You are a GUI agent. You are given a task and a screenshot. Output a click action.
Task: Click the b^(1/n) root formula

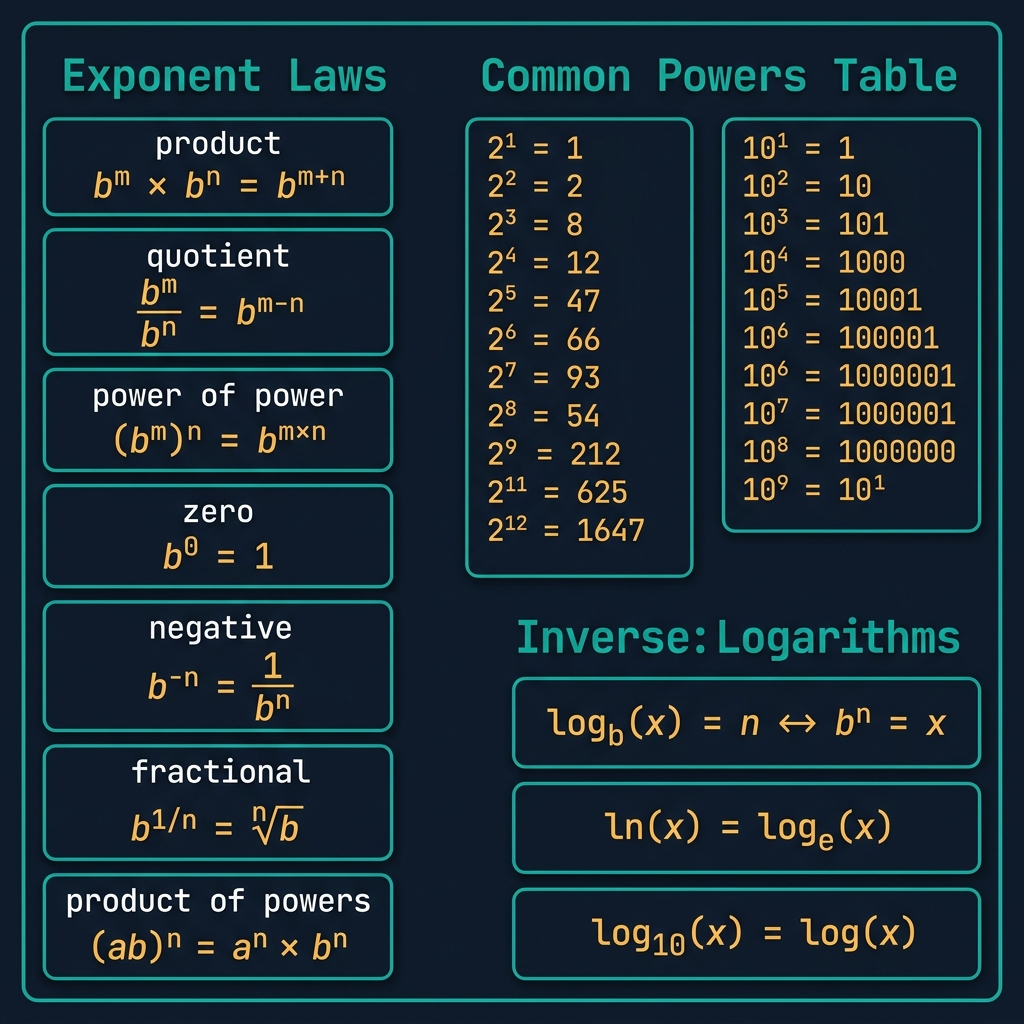click(217, 825)
